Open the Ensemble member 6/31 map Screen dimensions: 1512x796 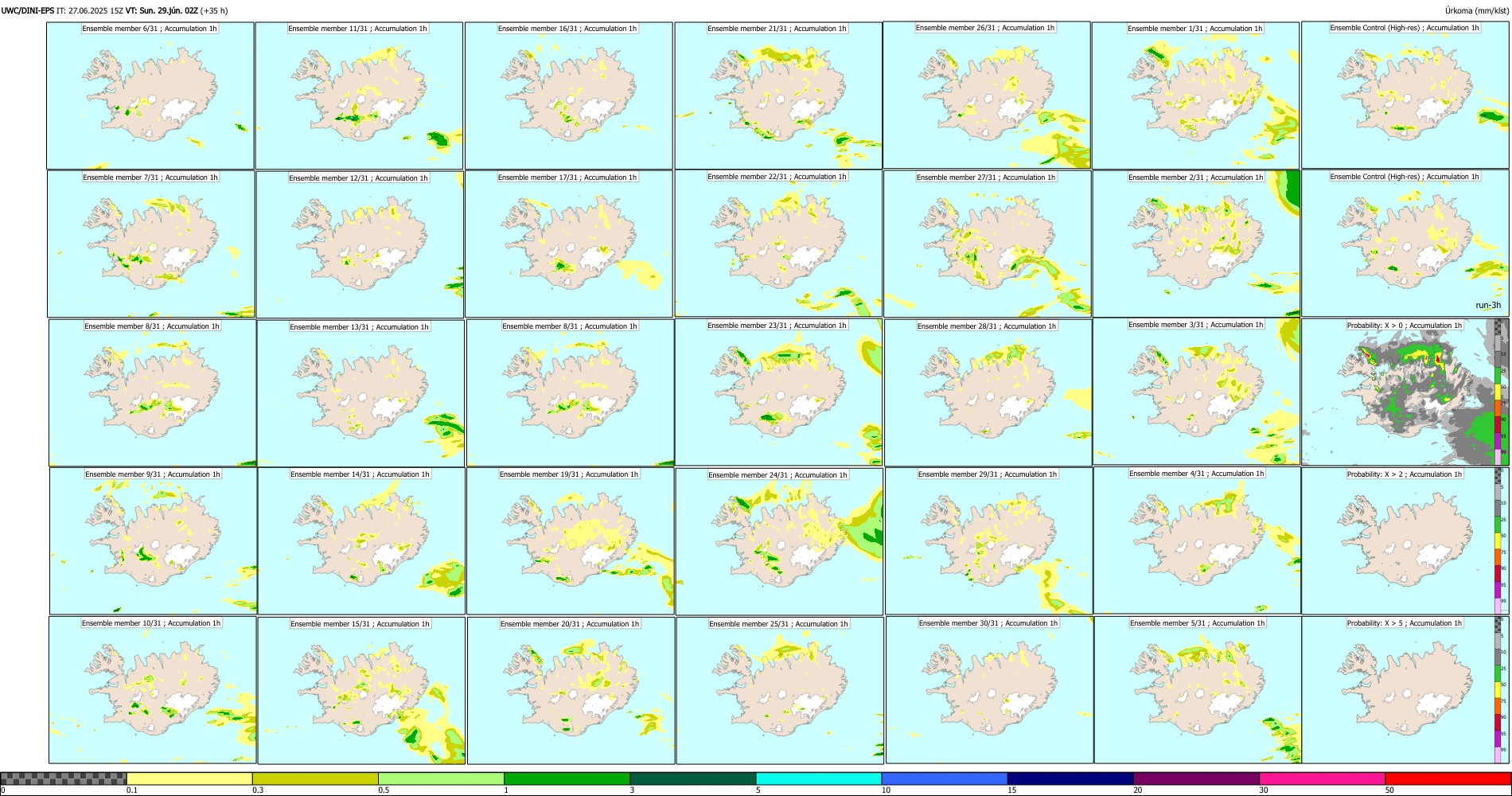150,96
